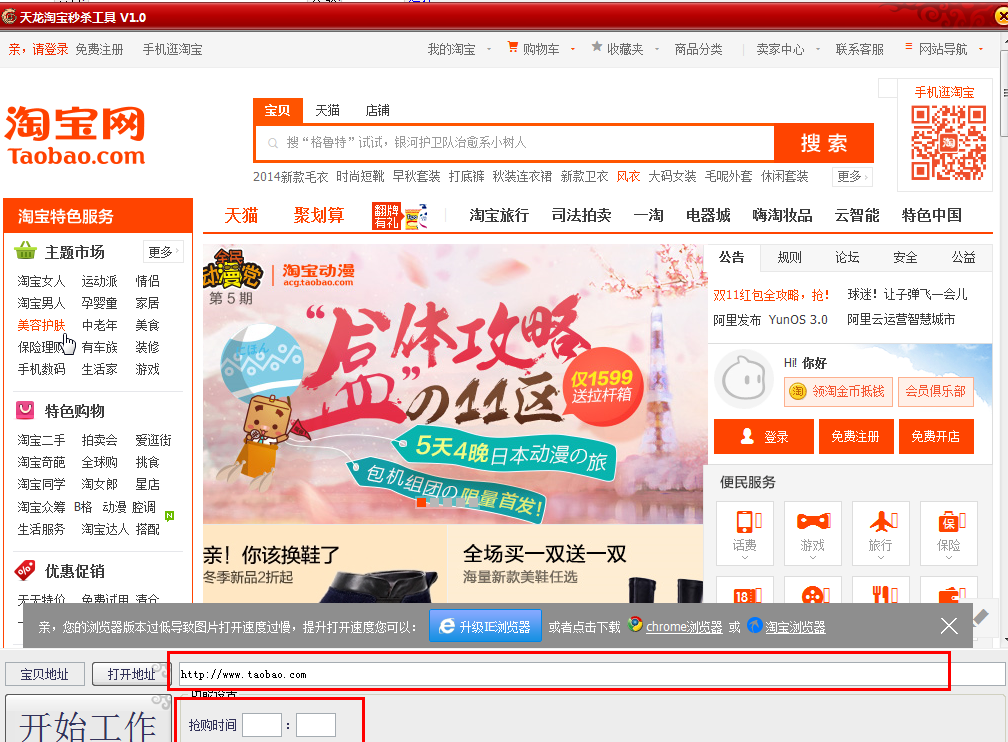The image size is (1008, 742).
Task: Click the green basket icon beside 主题市场
Action: coord(26,251)
